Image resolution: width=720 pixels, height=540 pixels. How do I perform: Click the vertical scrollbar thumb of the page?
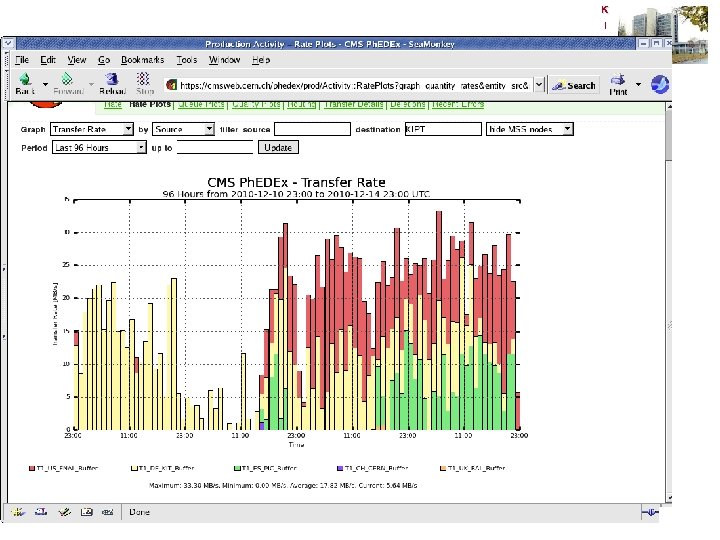pos(669,135)
